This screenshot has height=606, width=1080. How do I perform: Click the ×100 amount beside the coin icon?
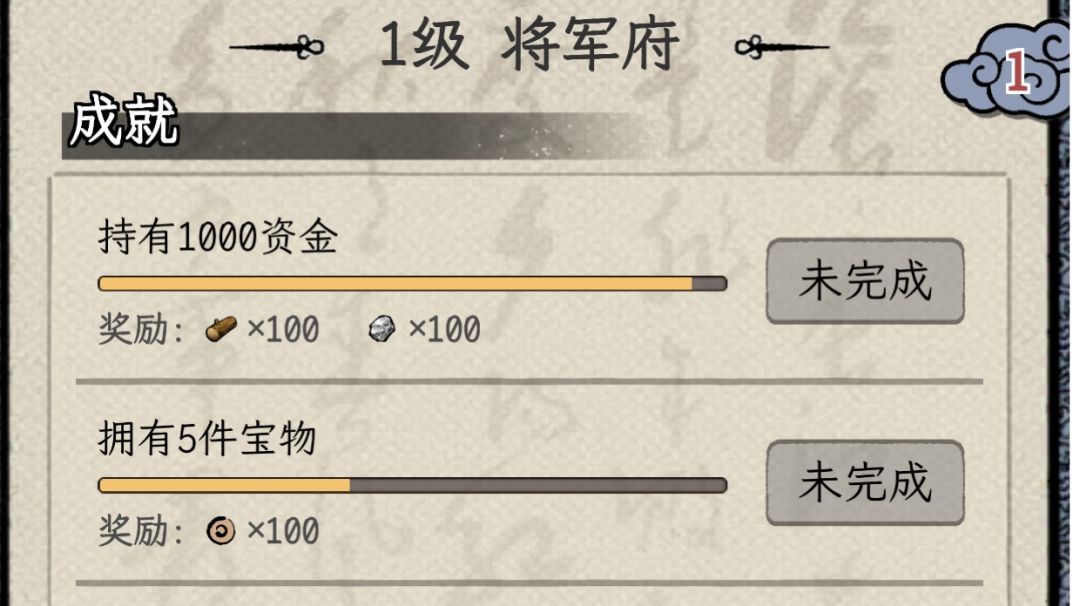click(283, 530)
